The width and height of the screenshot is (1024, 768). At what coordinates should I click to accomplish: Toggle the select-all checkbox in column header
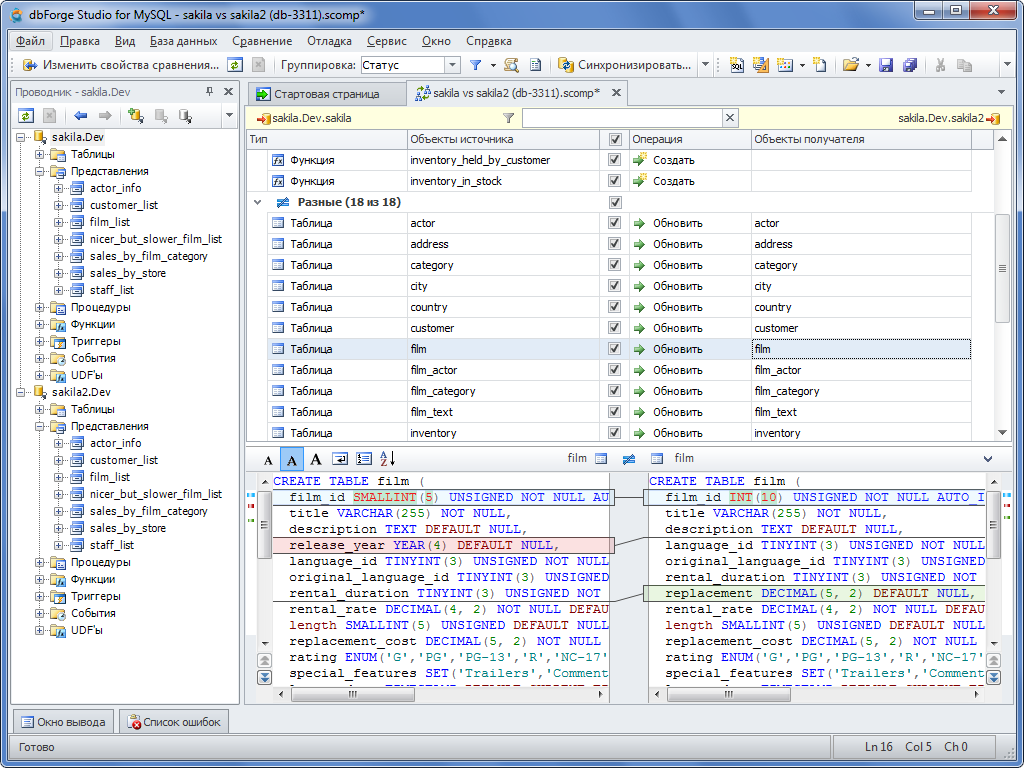click(x=615, y=140)
